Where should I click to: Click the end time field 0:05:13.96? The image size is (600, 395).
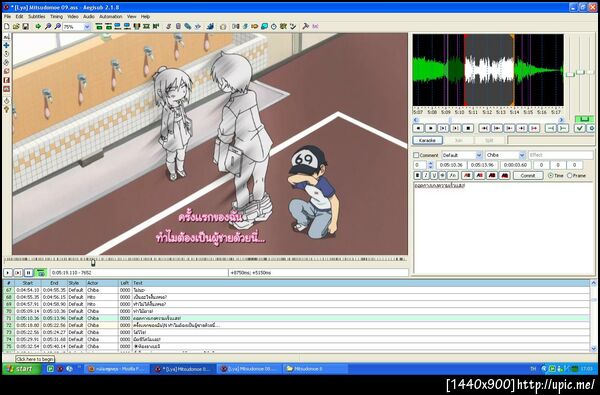pyautogui.click(x=483, y=165)
